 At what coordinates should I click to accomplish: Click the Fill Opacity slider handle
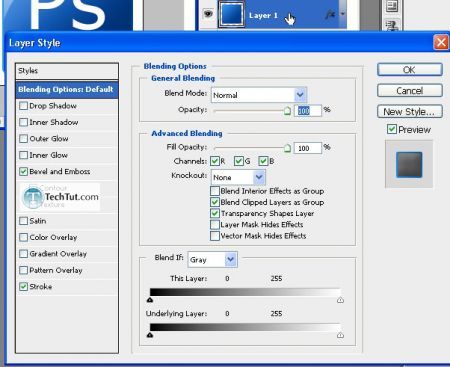coord(287,148)
